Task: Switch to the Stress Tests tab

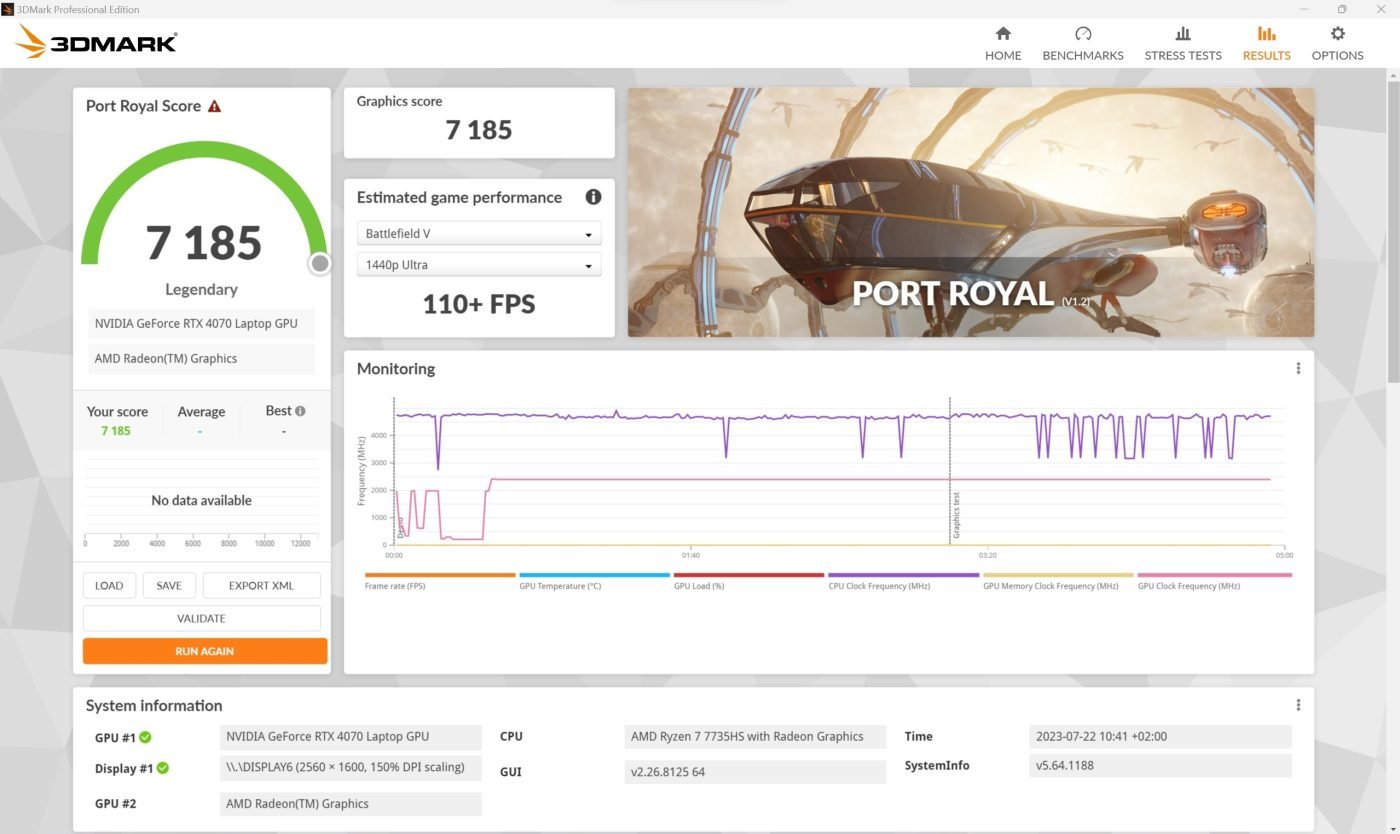Action: coord(1183,44)
